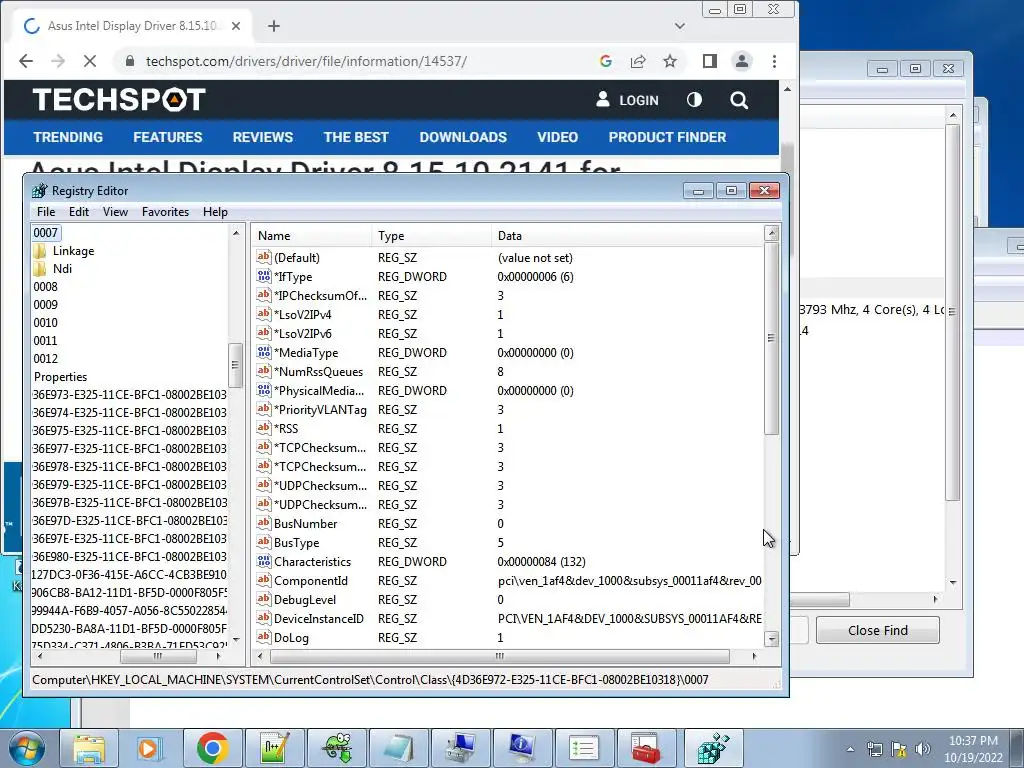This screenshot has height=768, width=1024.
Task: Go back in Chrome
Action: (25, 61)
